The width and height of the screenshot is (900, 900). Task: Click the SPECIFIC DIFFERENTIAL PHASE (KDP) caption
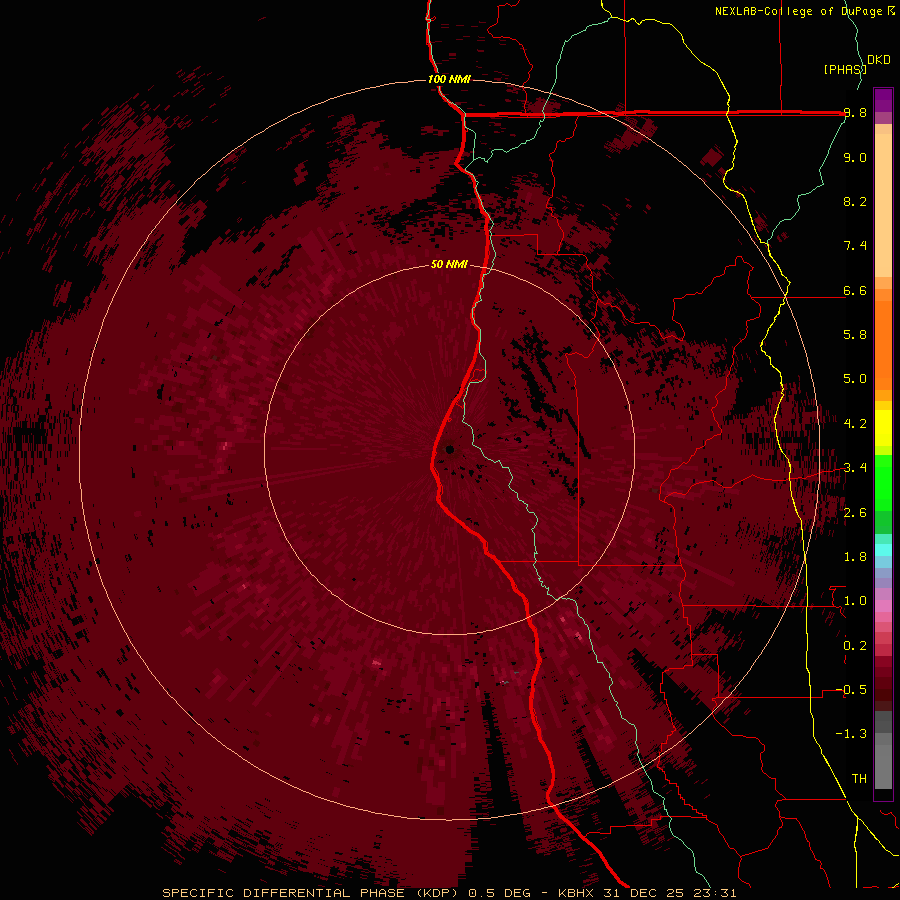(313, 893)
